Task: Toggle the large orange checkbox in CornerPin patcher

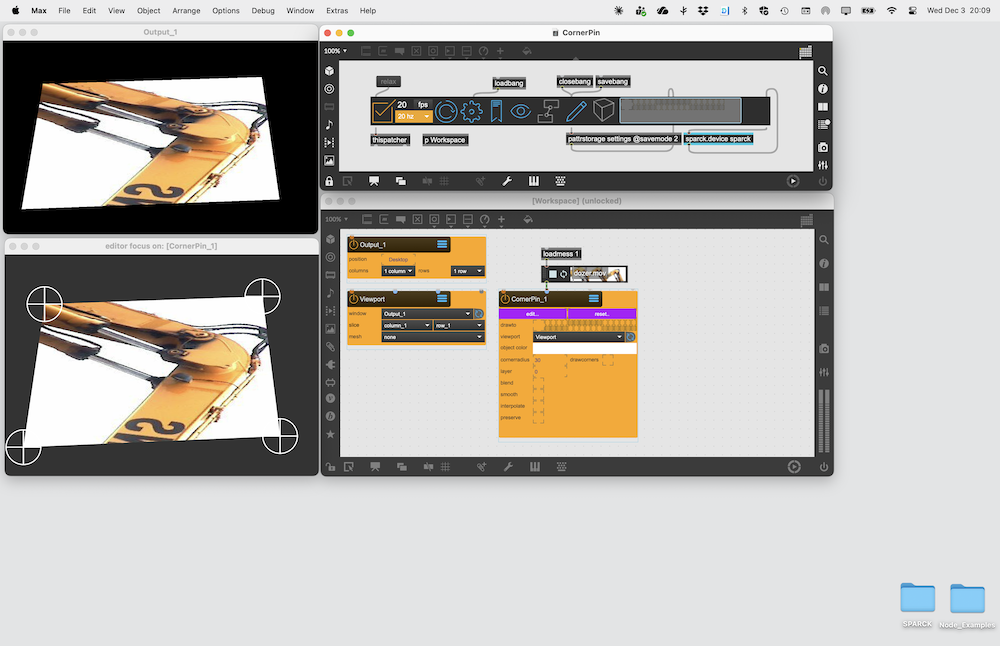Action: [x=382, y=111]
